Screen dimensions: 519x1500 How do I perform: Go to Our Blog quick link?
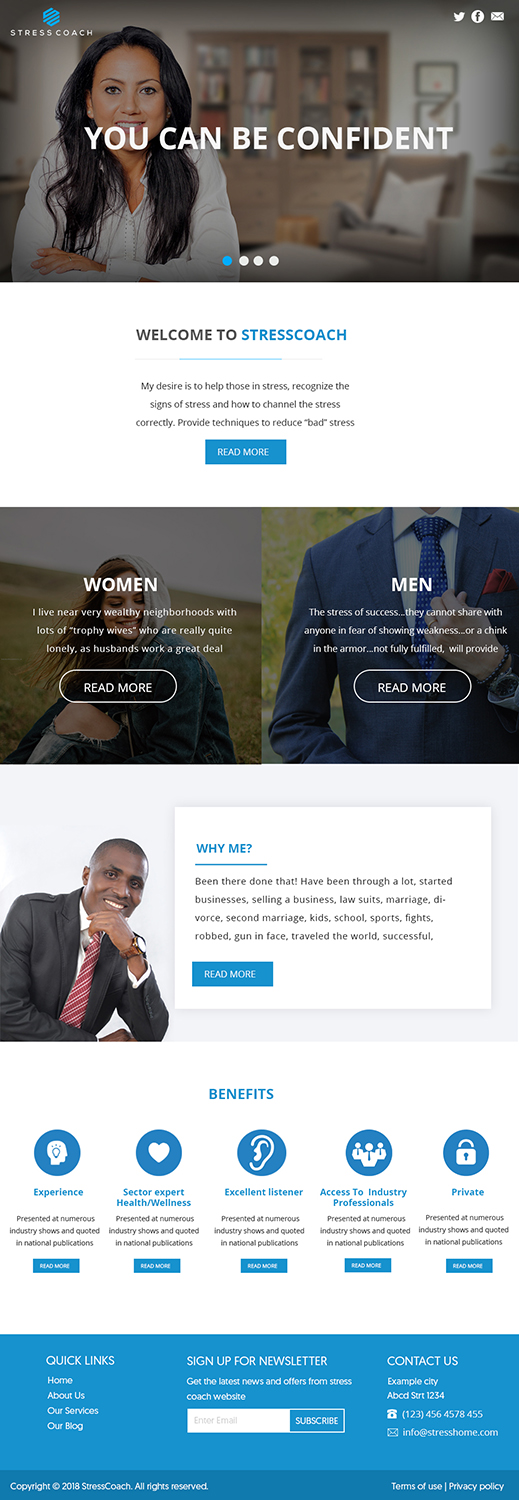(65, 1426)
